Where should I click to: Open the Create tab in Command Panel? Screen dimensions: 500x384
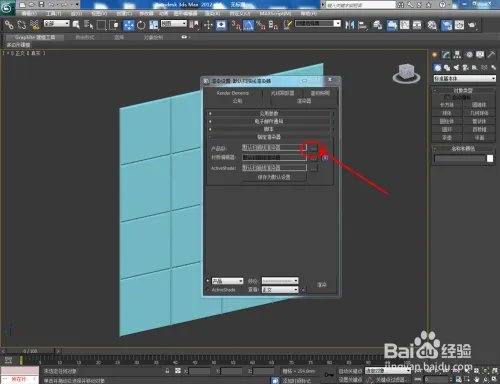point(435,55)
